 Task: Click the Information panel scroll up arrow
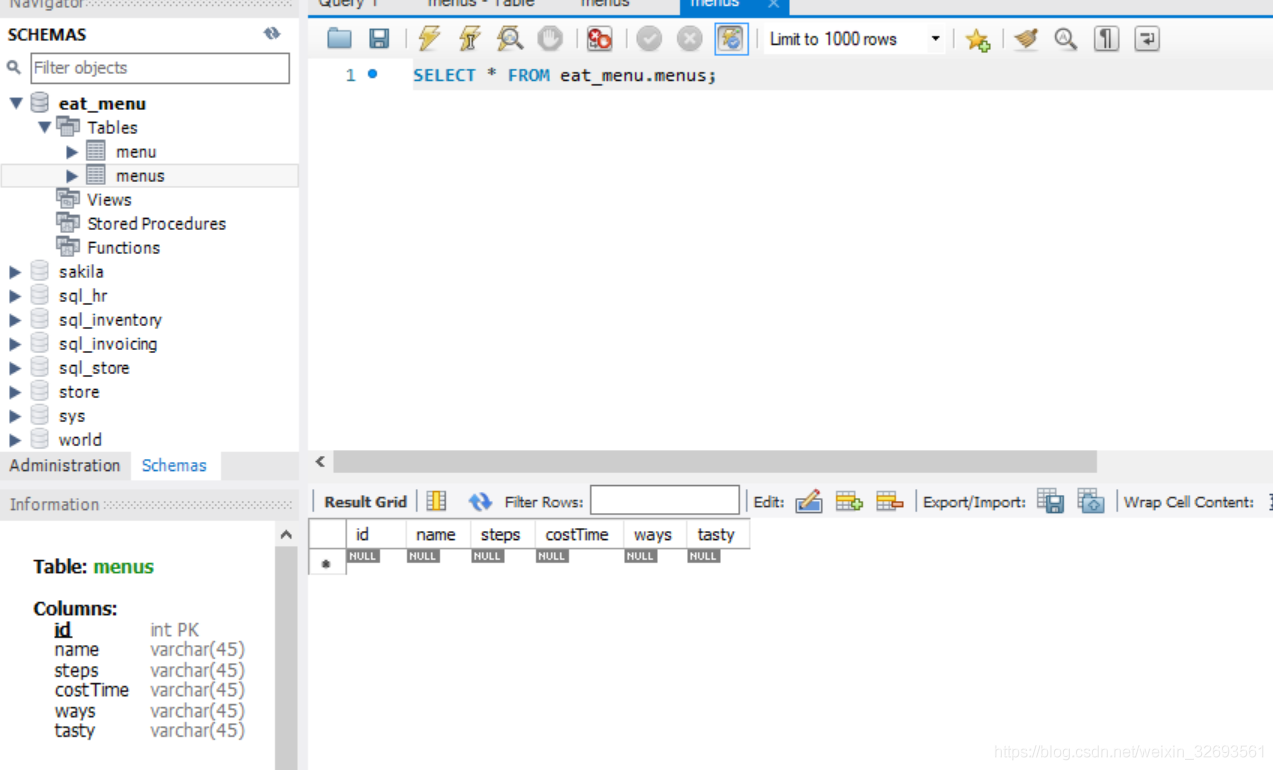[286, 535]
